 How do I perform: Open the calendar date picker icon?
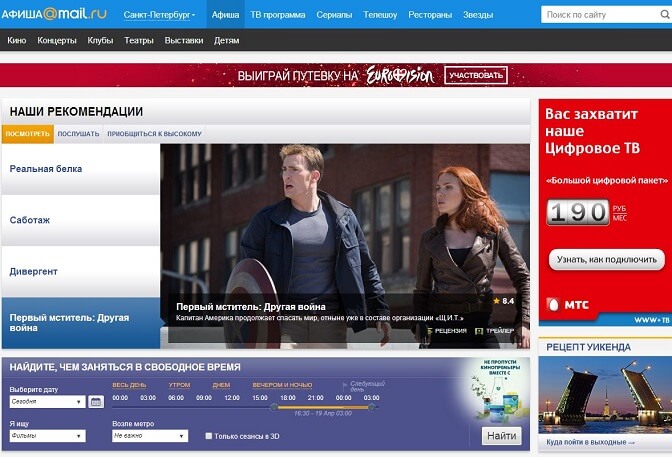(96, 402)
